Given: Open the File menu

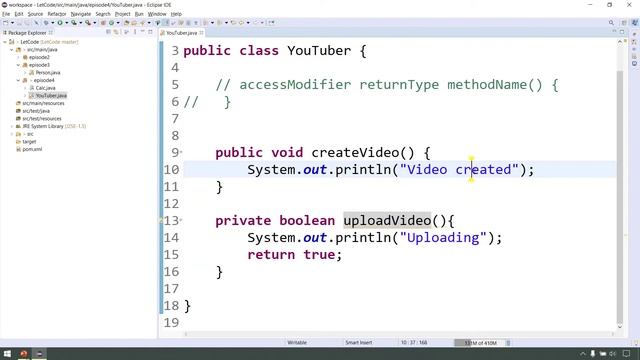Looking at the screenshot, I should 6,14.
